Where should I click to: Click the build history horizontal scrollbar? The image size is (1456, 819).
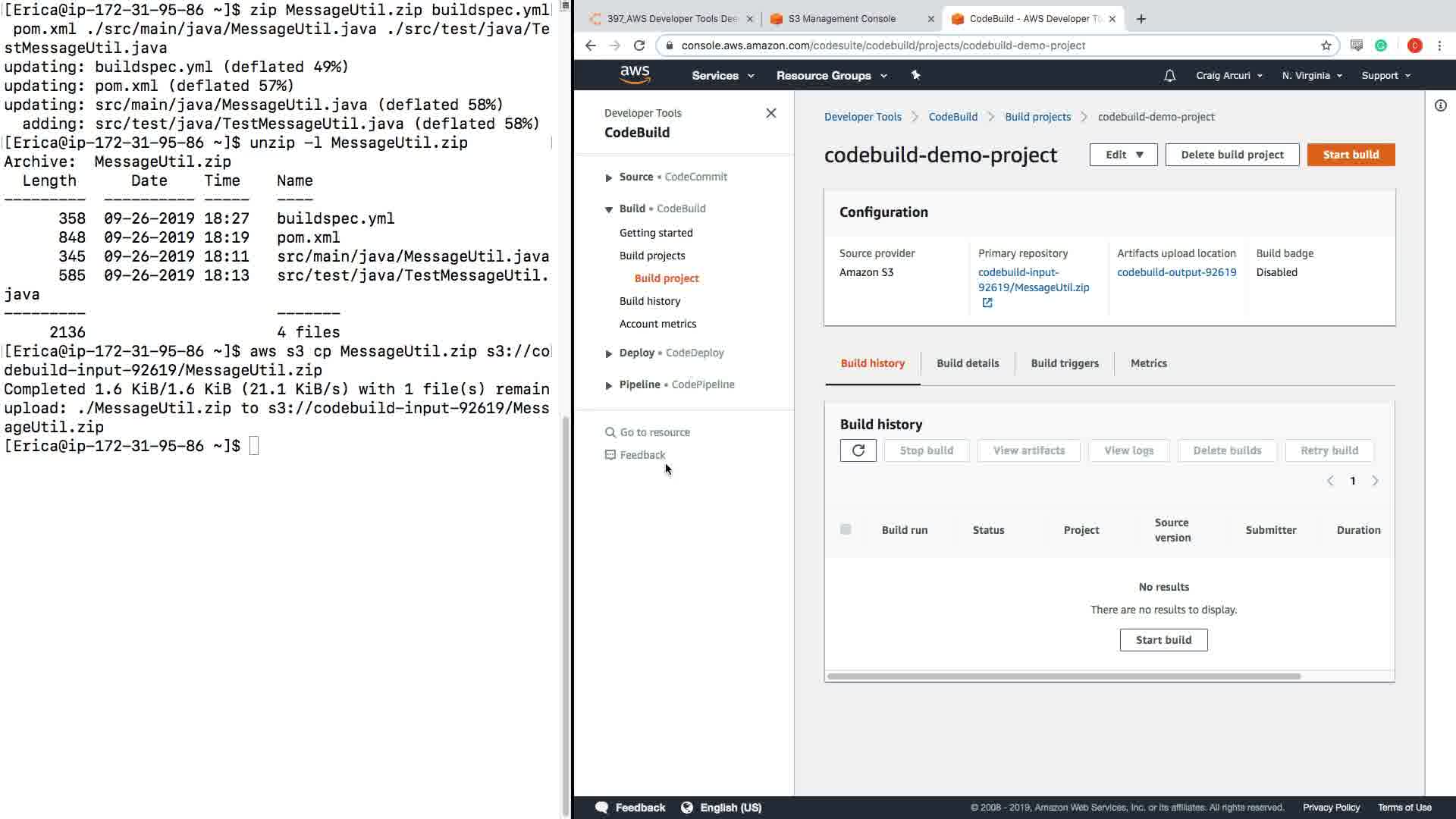point(1063,676)
